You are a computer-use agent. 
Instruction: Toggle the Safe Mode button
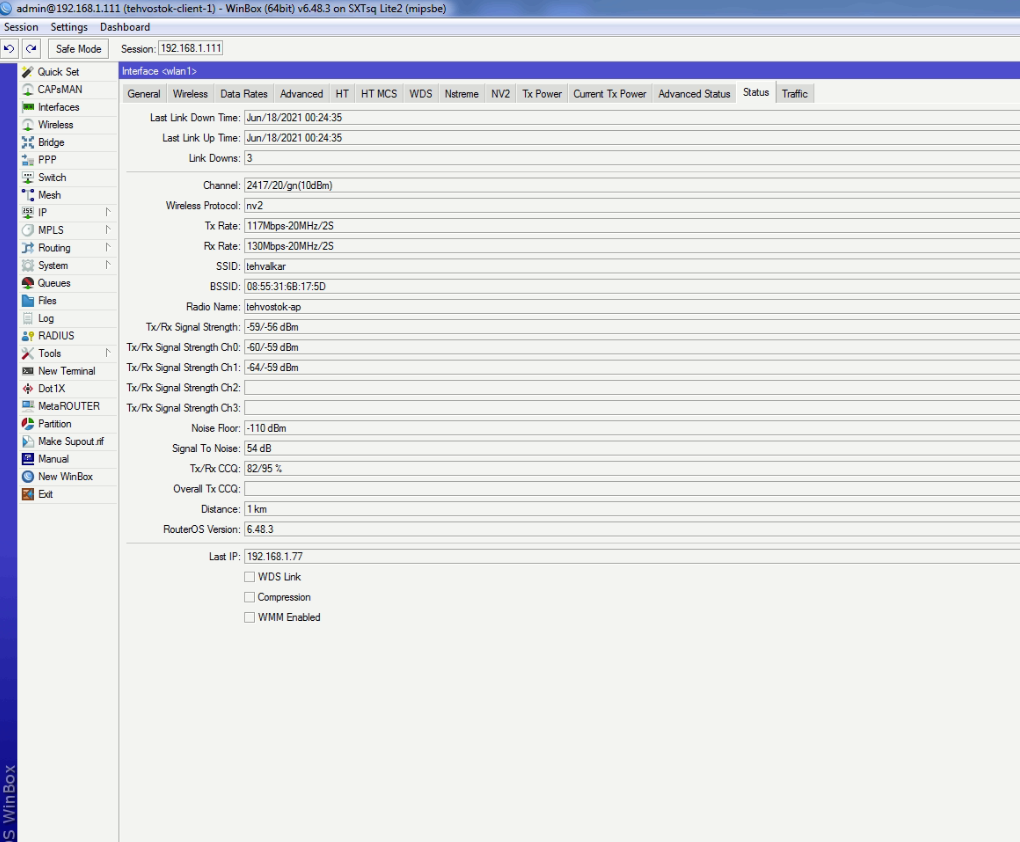[x=78, y=49]
